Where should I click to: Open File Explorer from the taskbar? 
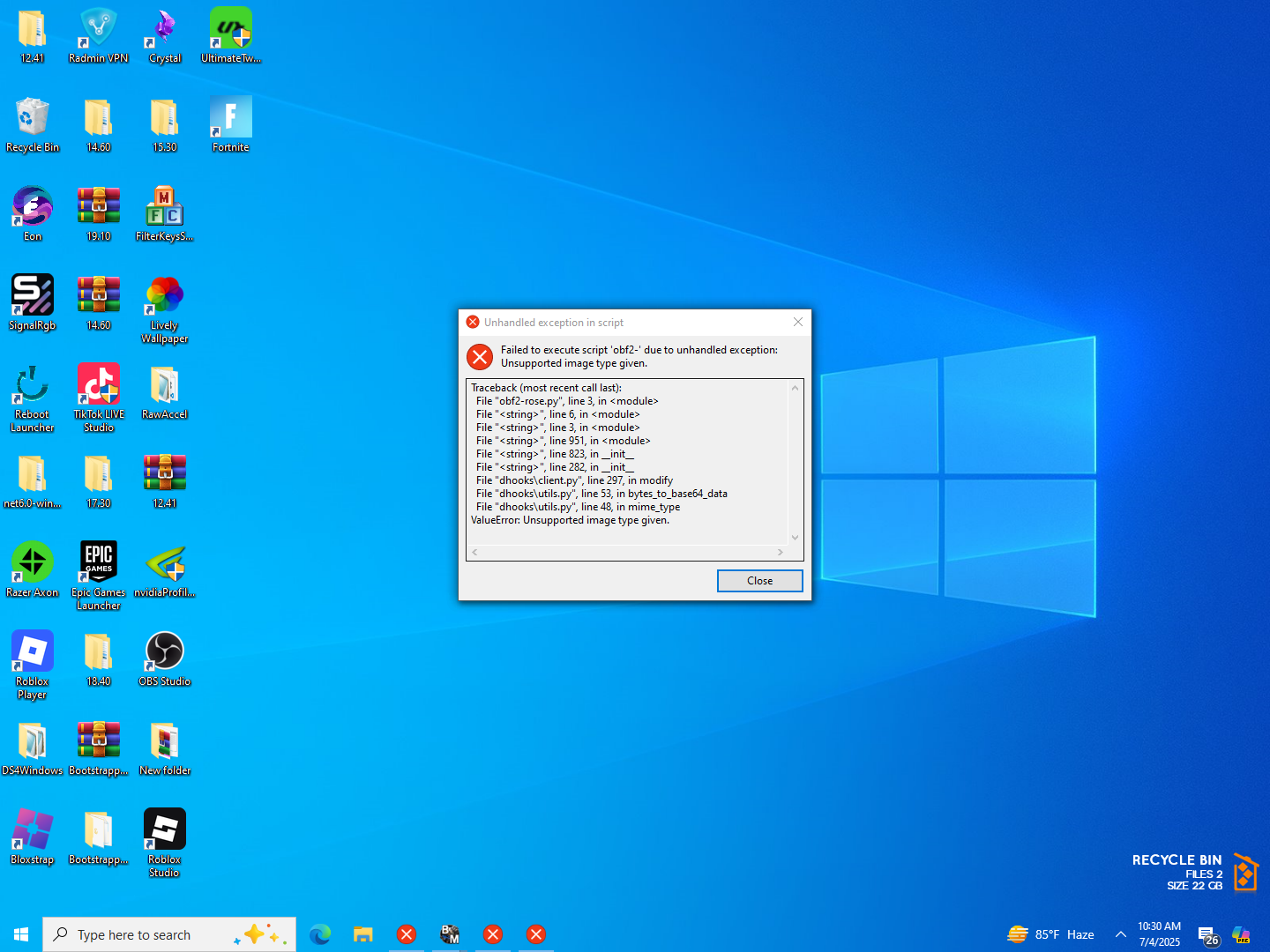[x=363, y=934]
